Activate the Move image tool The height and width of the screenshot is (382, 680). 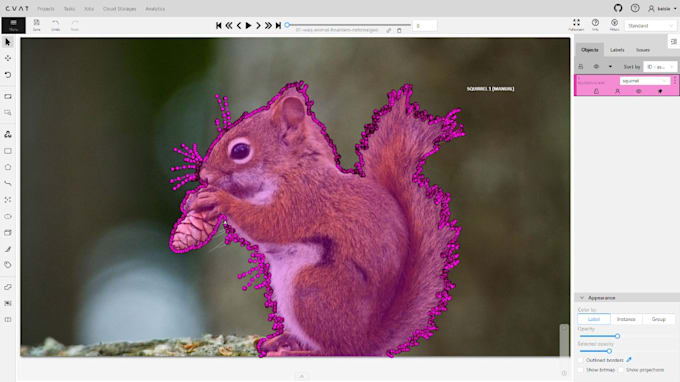(8, 58)
